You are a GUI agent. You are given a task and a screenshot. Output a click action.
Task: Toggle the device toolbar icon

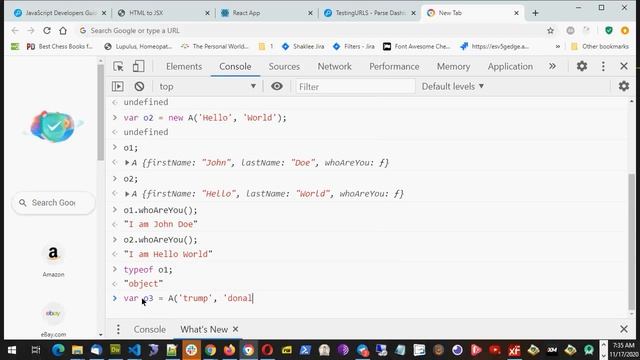138,66
